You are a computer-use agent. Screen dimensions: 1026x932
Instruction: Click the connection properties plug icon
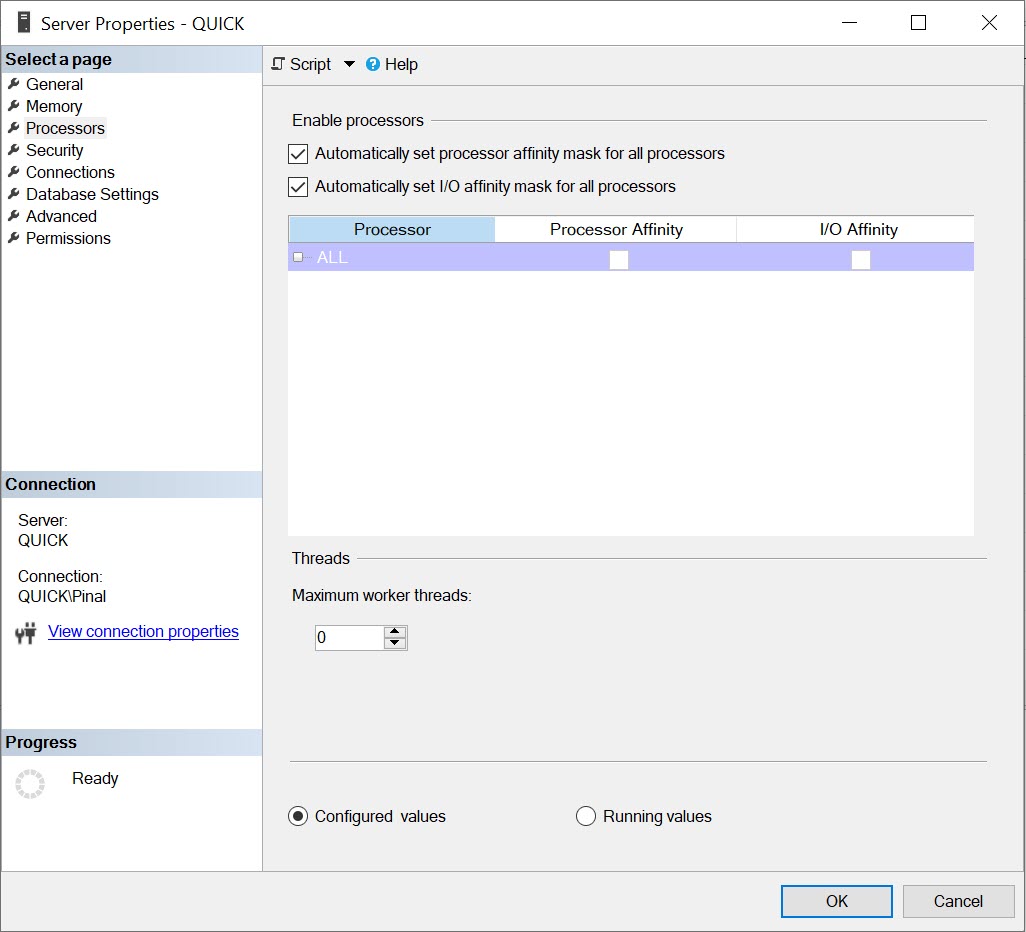26,633
